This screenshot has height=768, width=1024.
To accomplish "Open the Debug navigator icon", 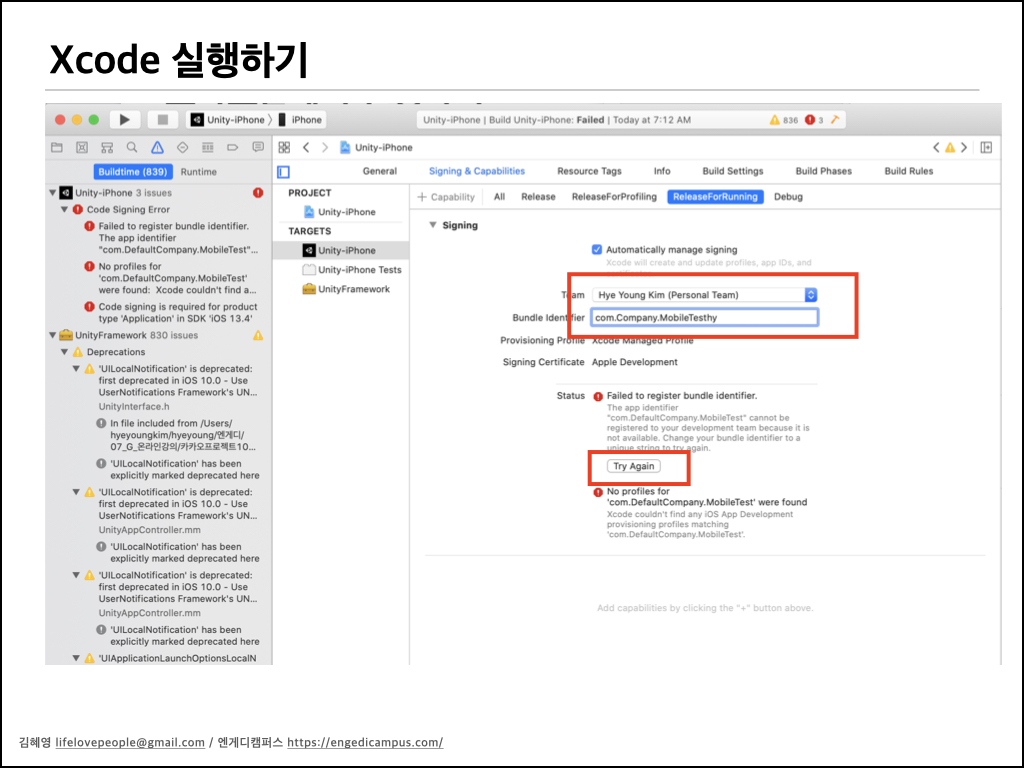I will 208,148.
